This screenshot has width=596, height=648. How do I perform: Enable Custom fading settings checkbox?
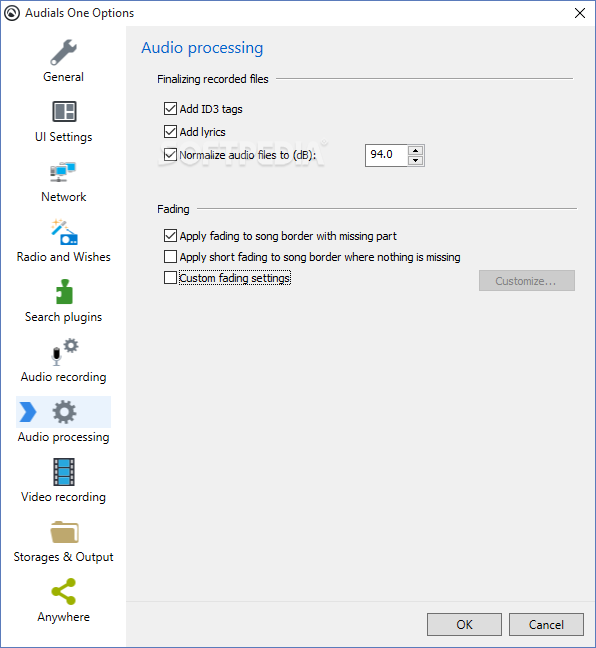pyautogui.click(x=170, y=277)
